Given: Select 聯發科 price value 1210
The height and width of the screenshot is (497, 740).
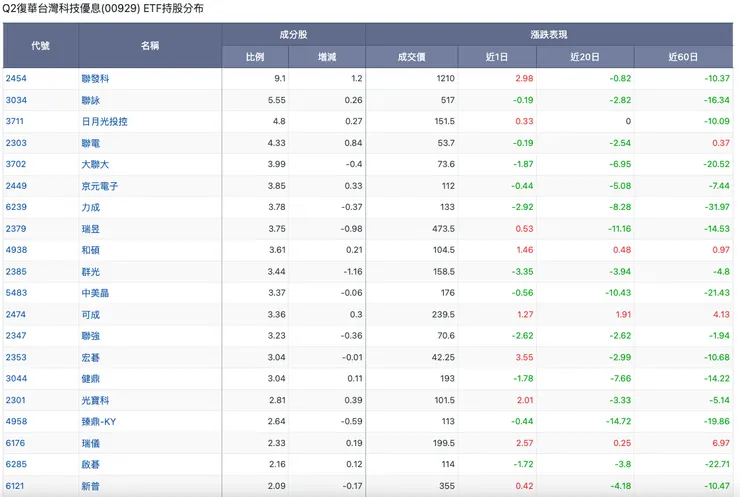Looking at the screenshot, I should tap(446, 78).
